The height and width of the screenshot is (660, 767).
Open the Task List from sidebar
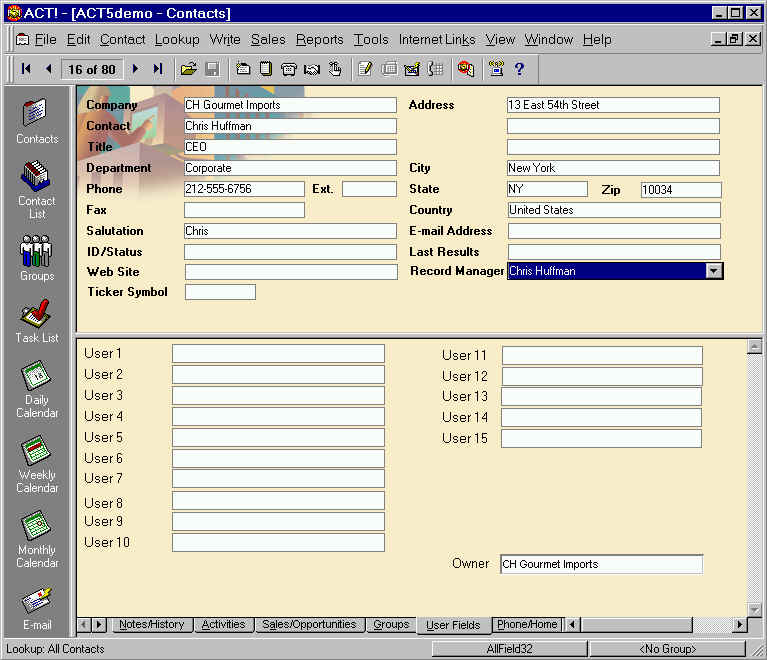[36, 320]
